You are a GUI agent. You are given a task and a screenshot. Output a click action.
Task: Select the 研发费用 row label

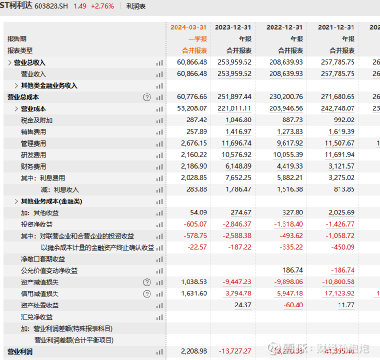(x=33, y=155)
